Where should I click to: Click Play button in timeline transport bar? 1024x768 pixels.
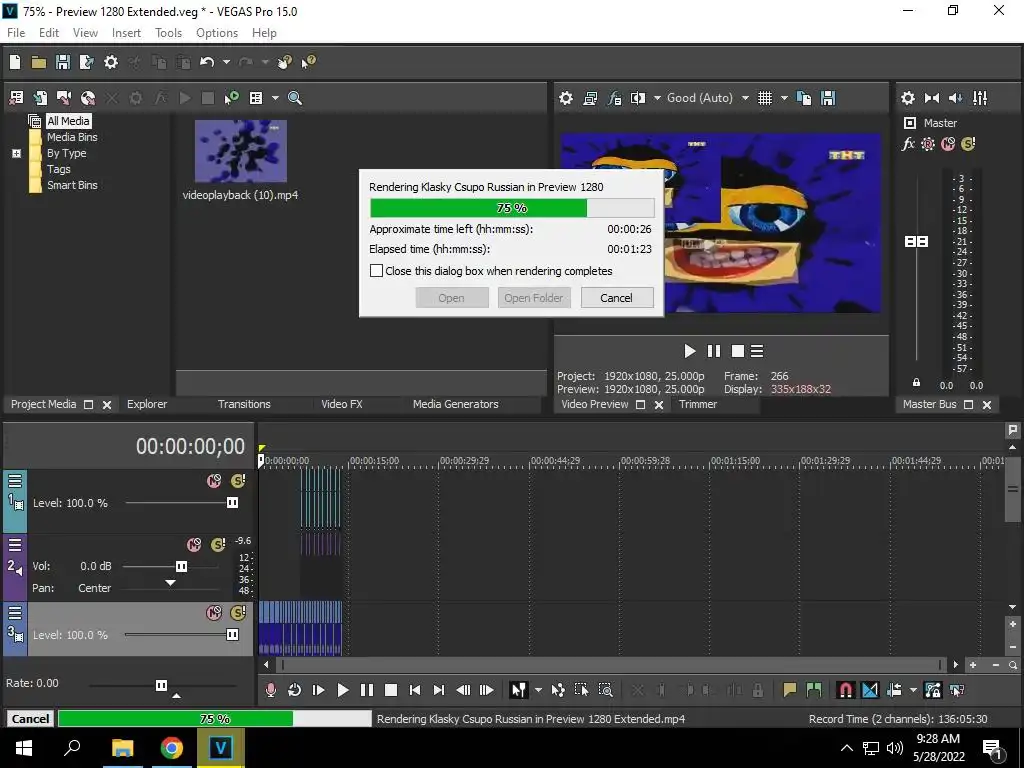point(342,690)
